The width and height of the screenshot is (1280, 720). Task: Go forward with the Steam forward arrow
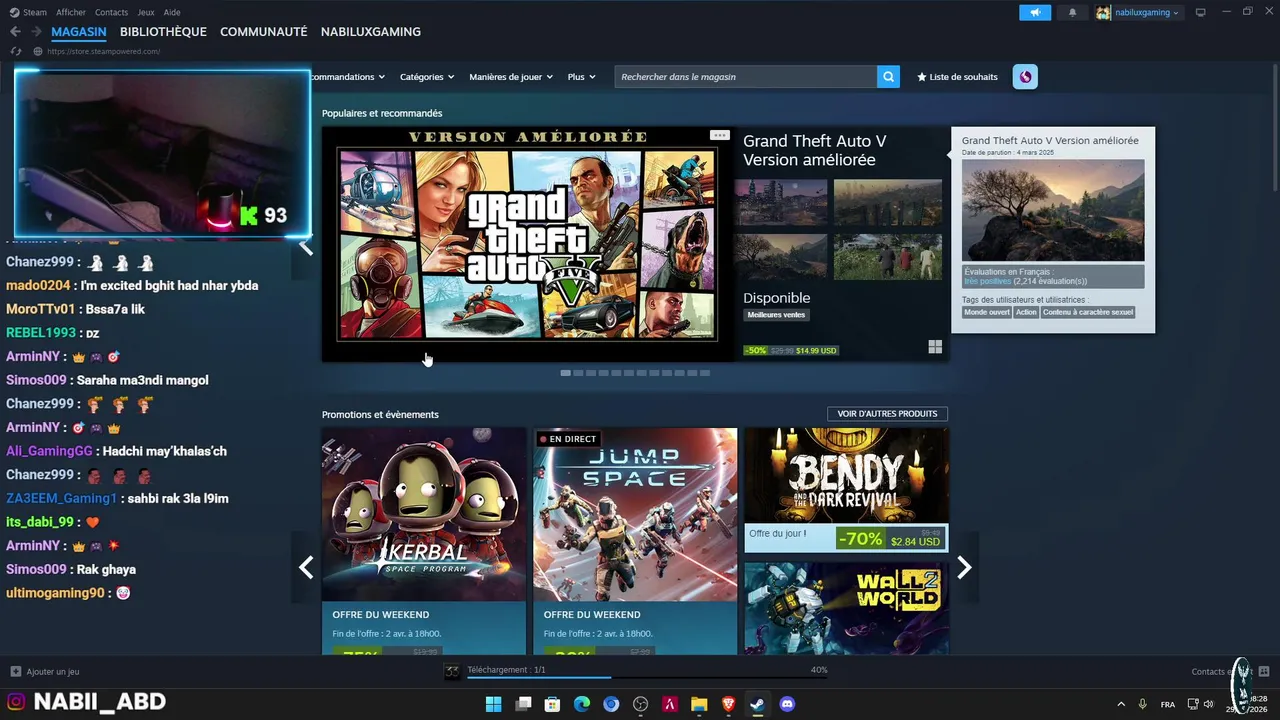point(36,32)
